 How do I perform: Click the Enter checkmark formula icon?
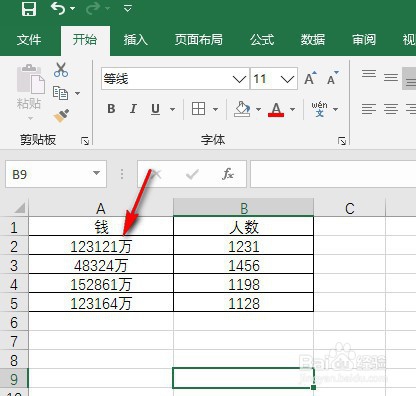point(192,174)
